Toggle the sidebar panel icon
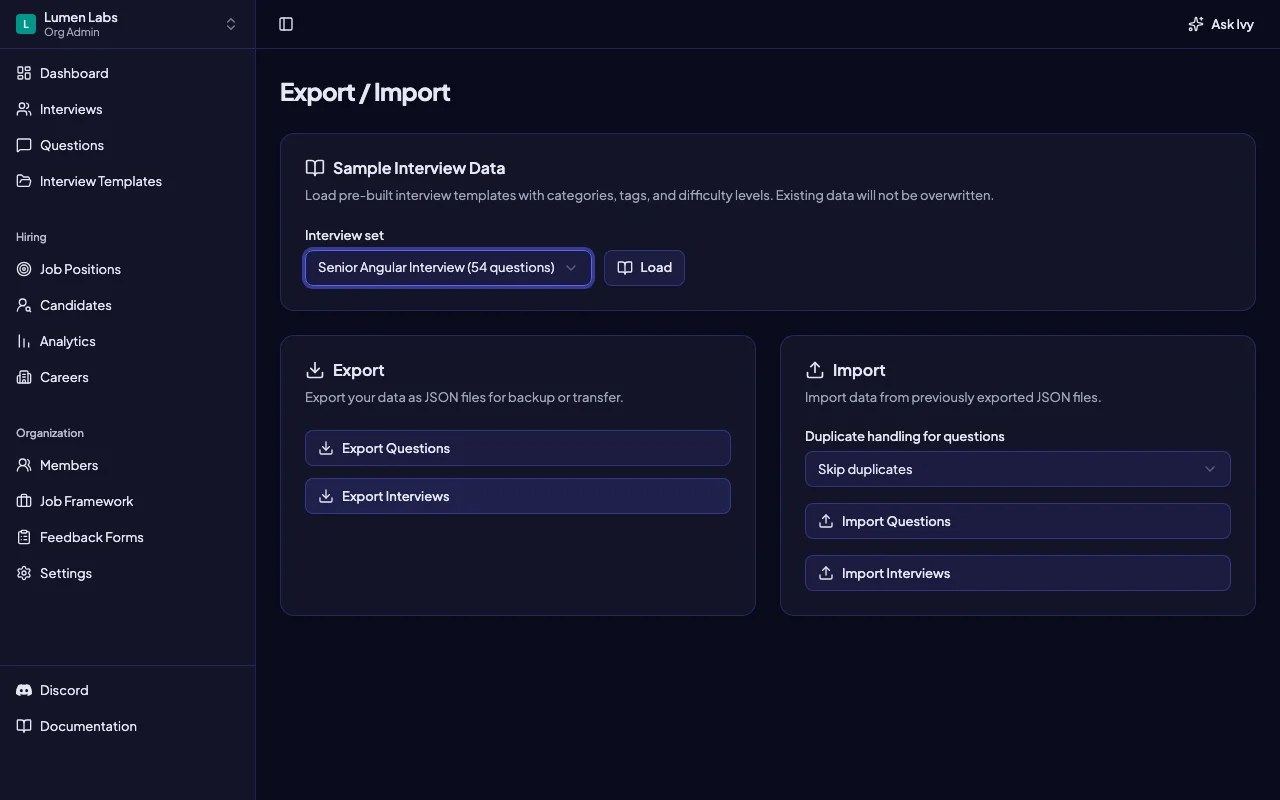1280x800 pixels. click(286, 24)
